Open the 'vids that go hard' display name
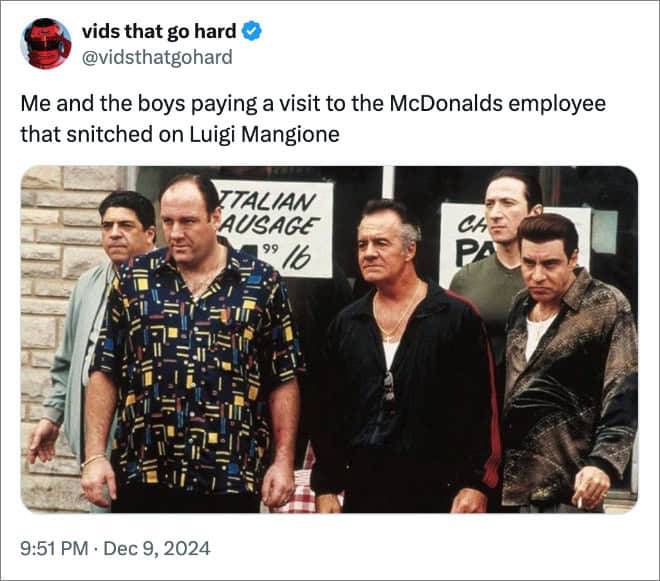The width and height of the screenshot is (660, 581). [x=159, y=32]
